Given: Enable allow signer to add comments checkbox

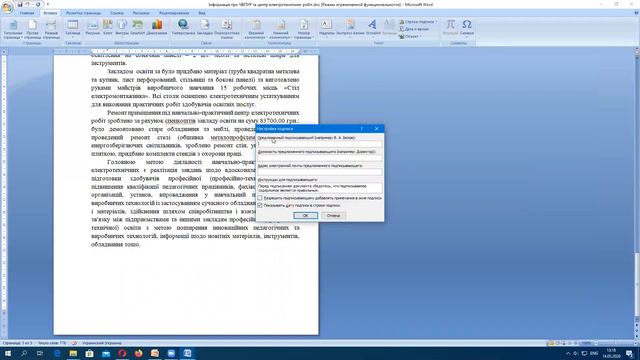Looking at the screenshot, I should point(260,198).
